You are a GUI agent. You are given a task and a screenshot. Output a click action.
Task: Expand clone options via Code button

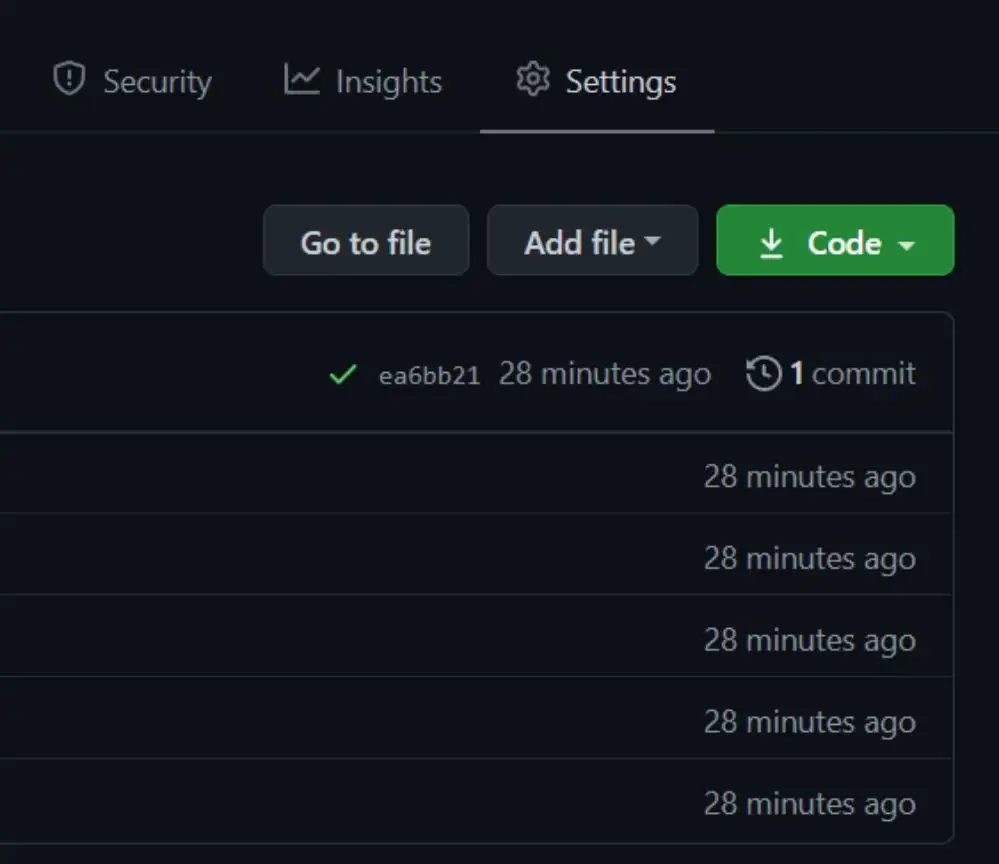pyautogui.click(x=835, y=240)
